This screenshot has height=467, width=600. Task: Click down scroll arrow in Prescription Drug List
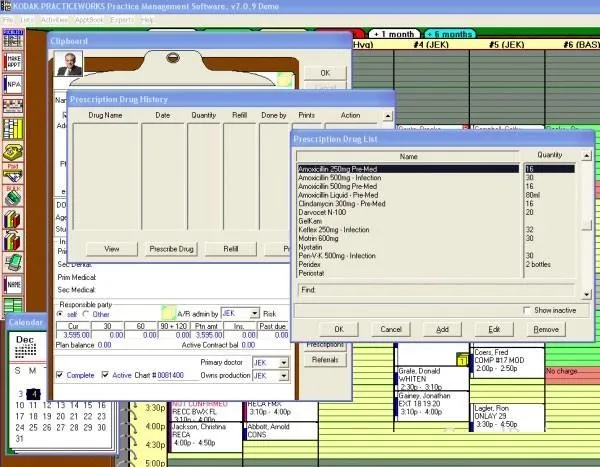coord(586,294)
